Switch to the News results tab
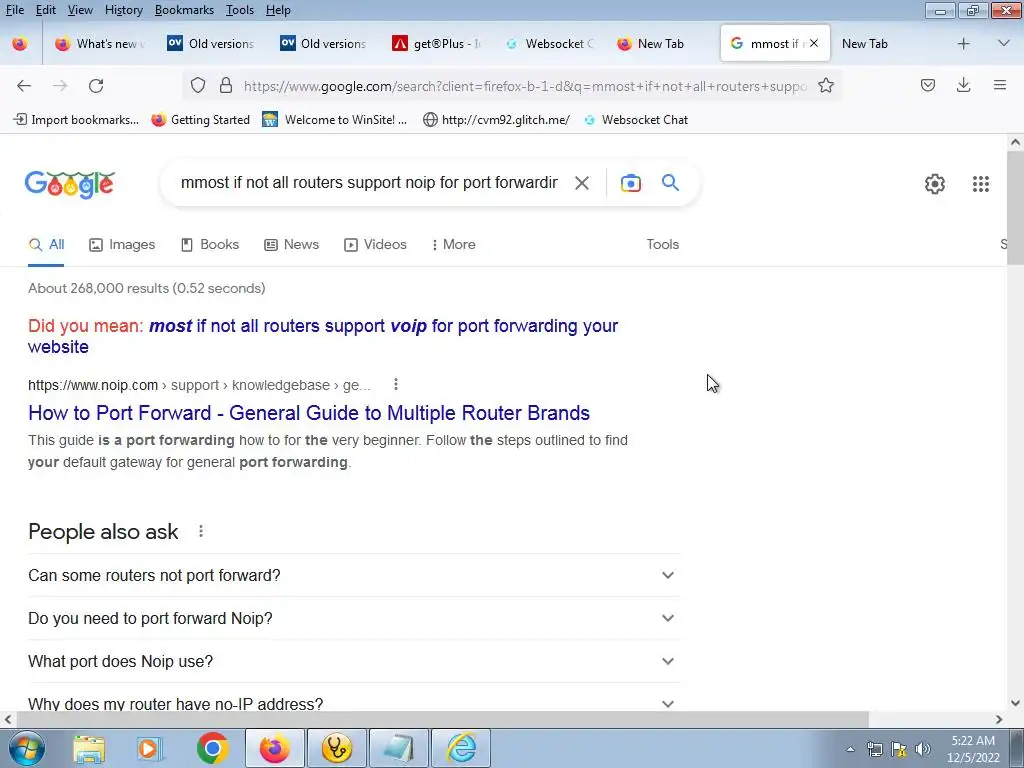Image resolution: width=1024 pixels, height=768 pixels. pyautogui.click(x=291, y=244)
